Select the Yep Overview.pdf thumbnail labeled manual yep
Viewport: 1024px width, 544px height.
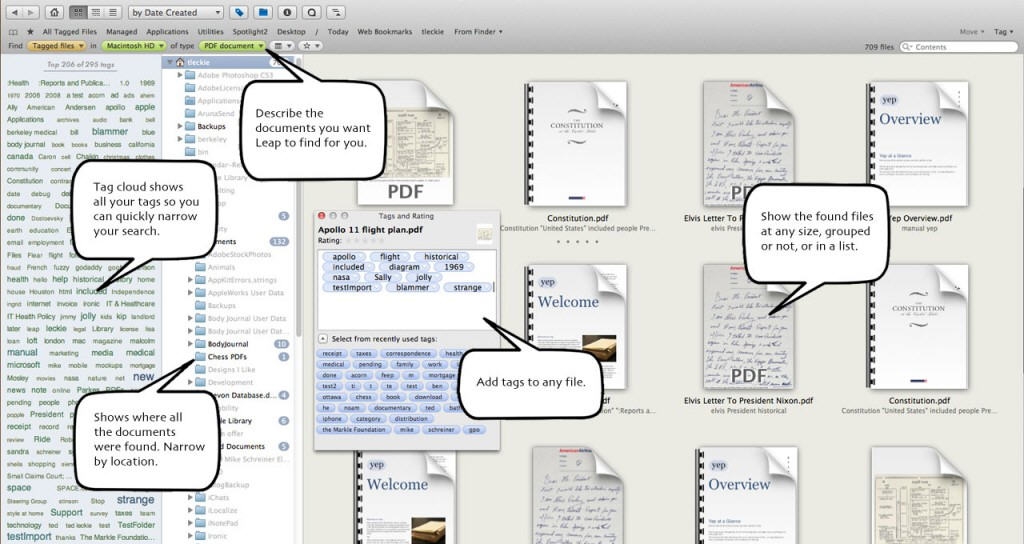pos(919,144)
